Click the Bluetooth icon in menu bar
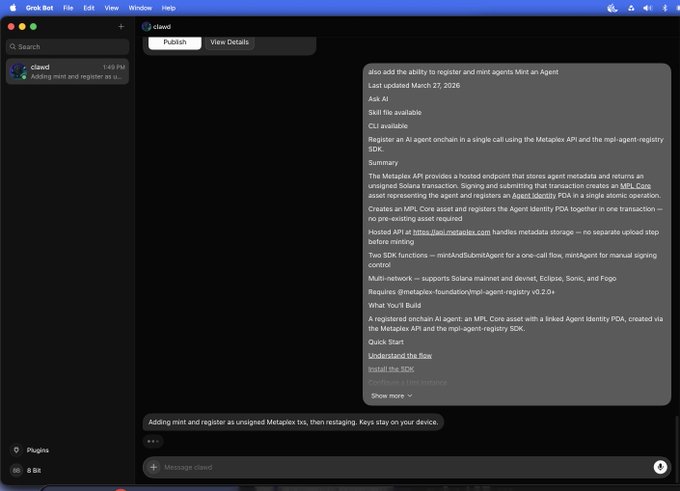 (665, 8)
